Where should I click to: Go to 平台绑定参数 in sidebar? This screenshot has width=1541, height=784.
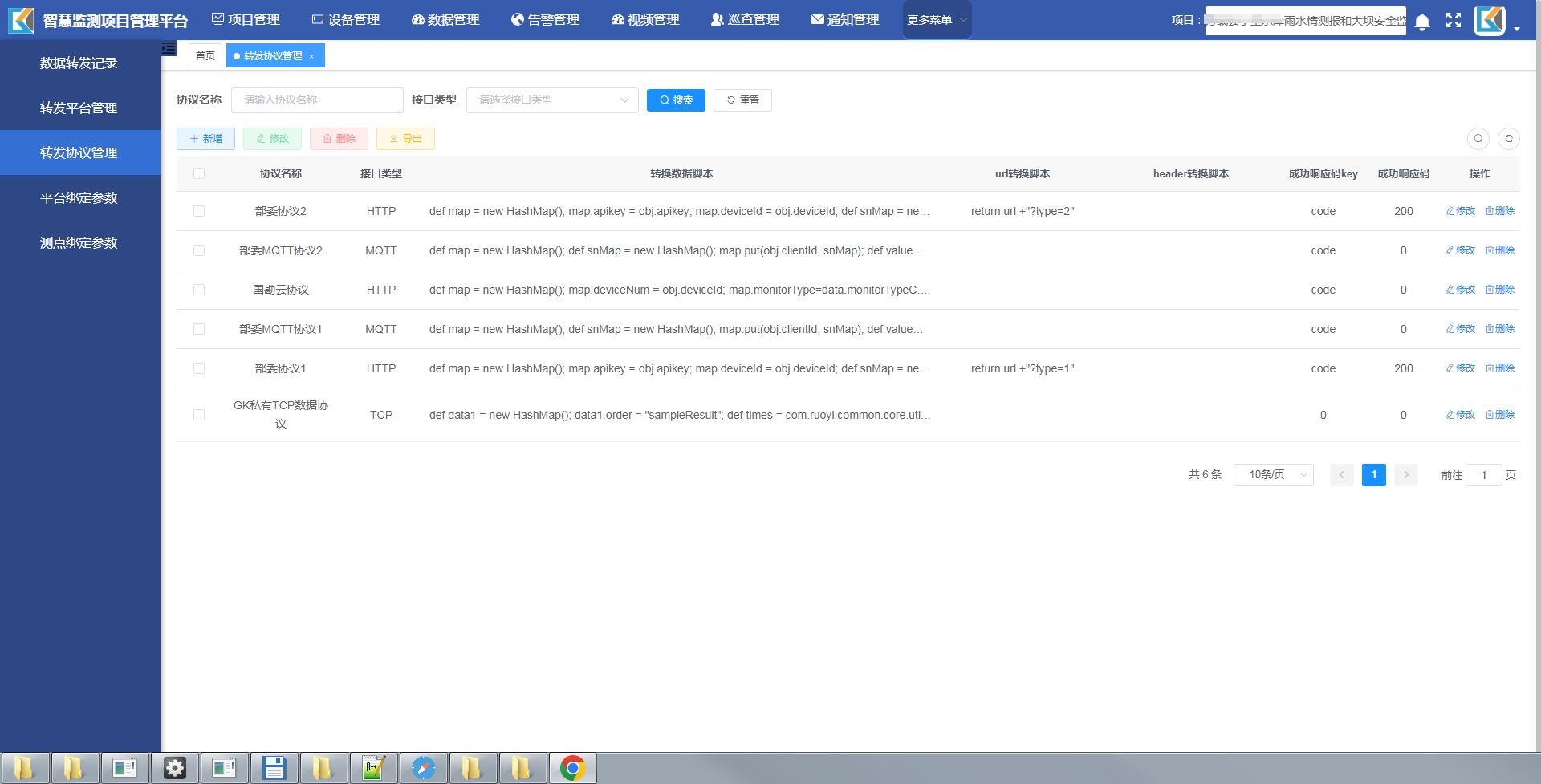(79, 197)
